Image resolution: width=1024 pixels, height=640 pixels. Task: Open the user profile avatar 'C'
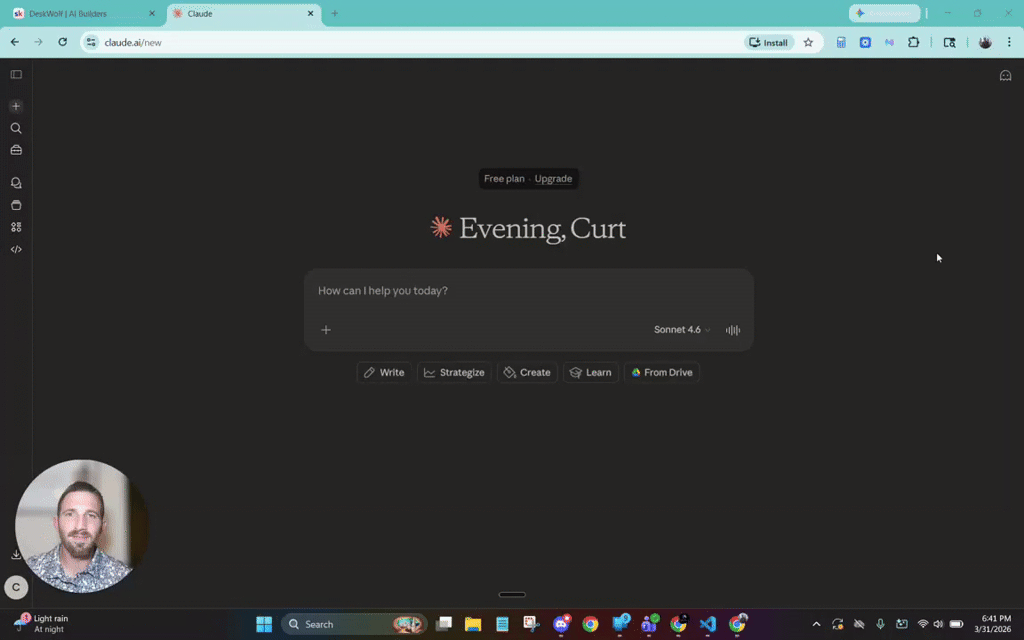point(16,587)
